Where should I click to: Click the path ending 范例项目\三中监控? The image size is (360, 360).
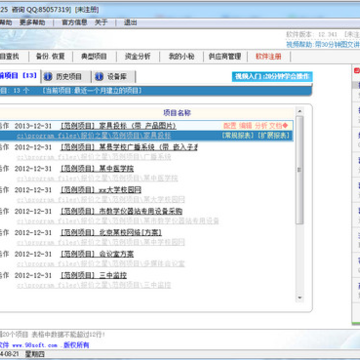click(94, 285)
